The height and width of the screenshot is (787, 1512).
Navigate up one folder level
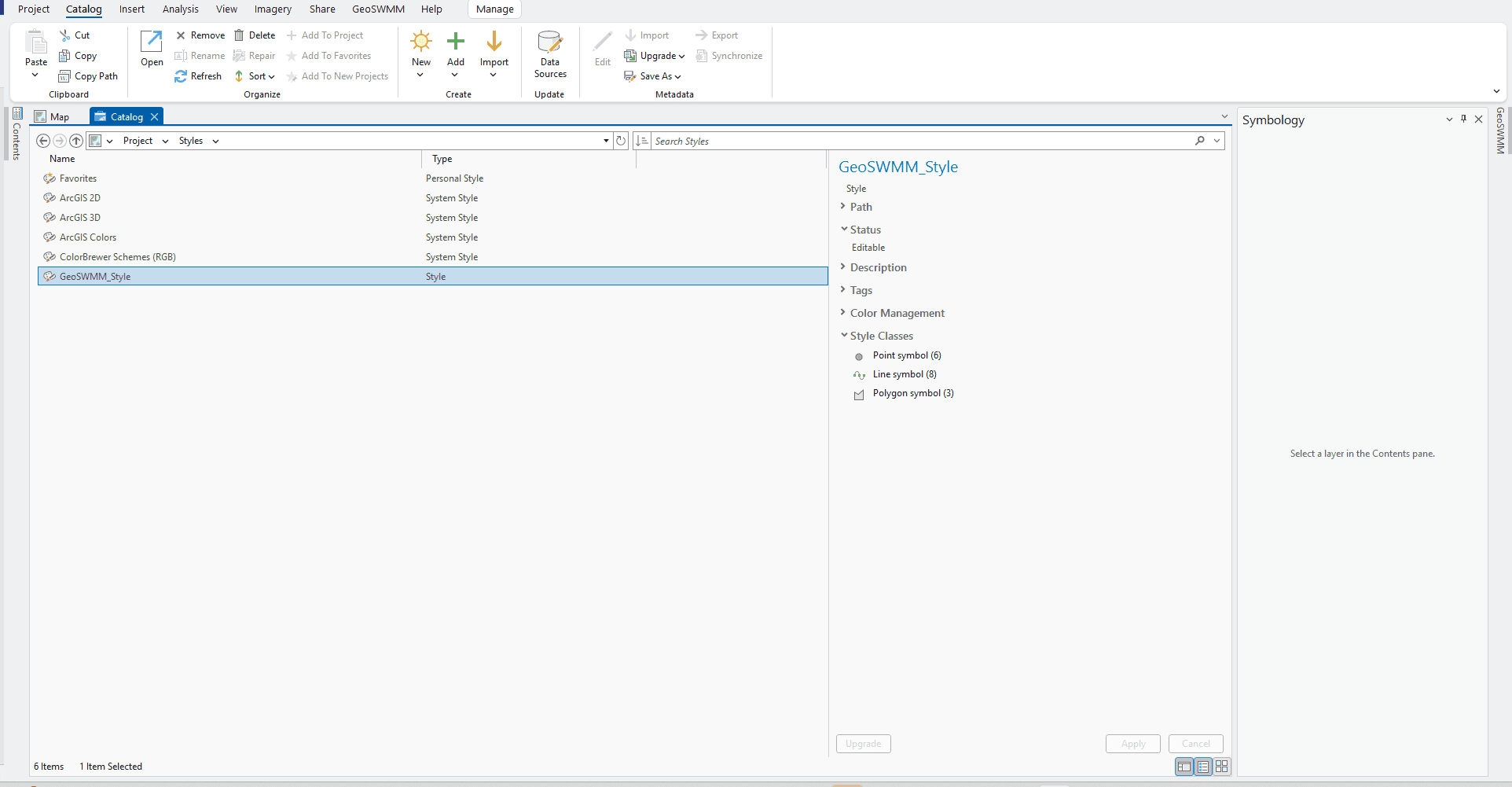point(76,141)
